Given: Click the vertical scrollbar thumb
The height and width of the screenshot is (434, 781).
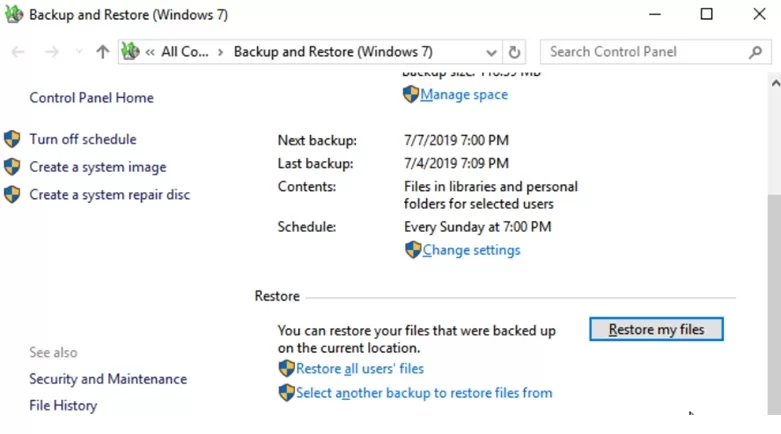Looking at the screenshot, I should point(775,304).
